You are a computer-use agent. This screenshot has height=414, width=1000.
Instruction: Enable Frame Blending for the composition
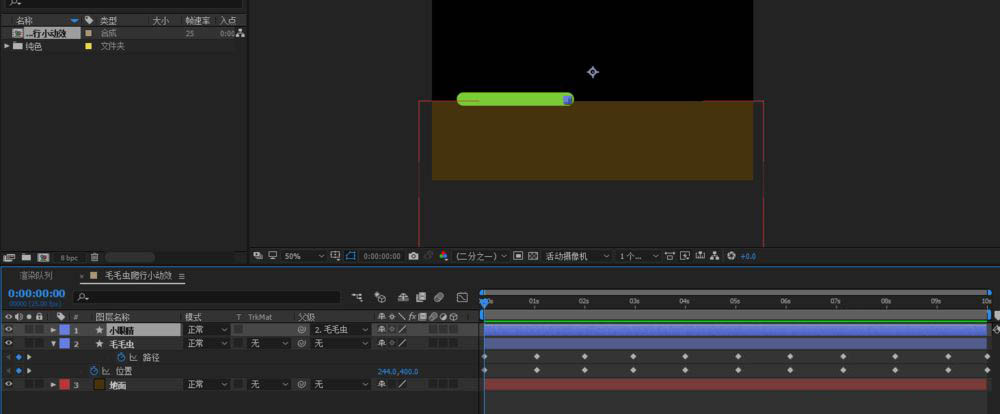coord(421,297)
